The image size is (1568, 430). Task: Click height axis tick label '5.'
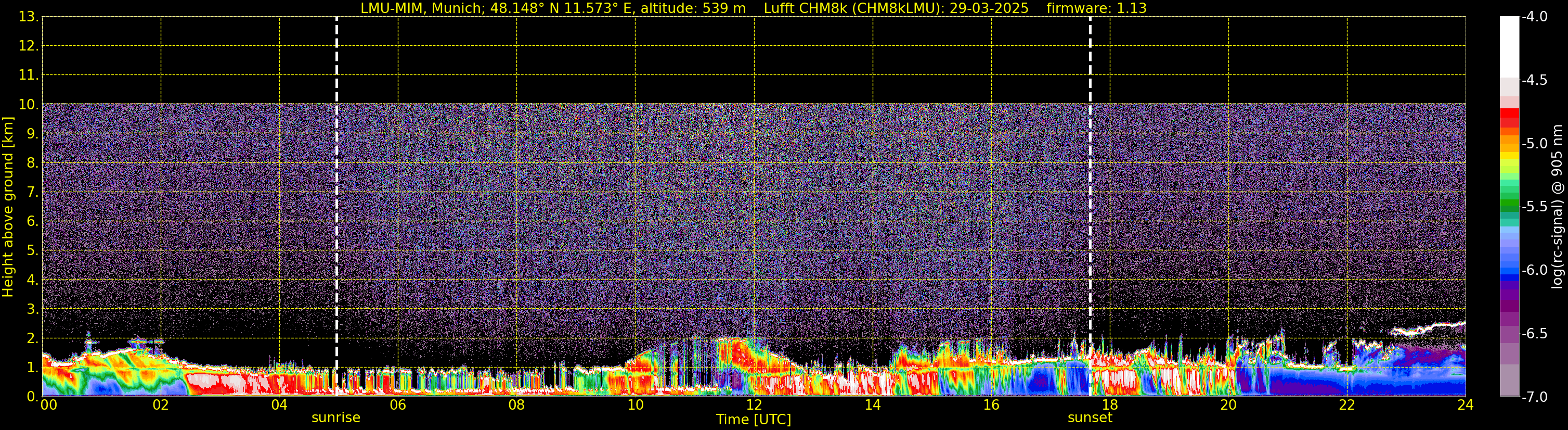tap(33, 251)
